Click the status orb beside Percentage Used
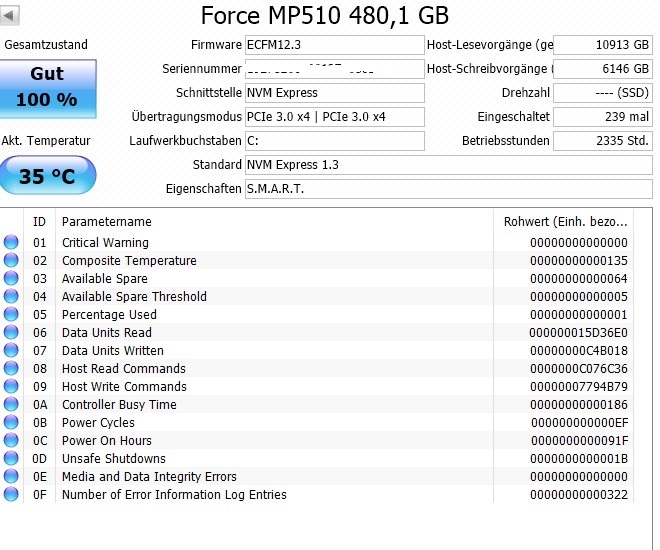The image size is (660, 550). [11, 314]
